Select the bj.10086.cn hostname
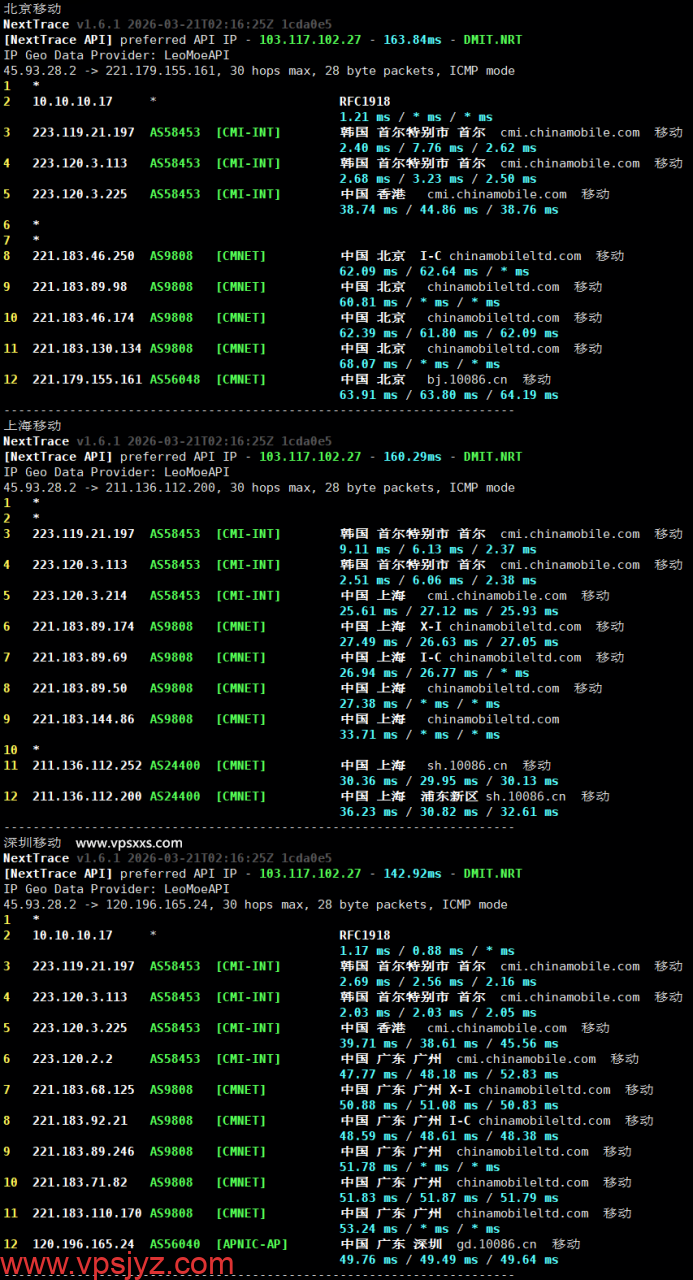693x1280 pixels. click(467, 380)
